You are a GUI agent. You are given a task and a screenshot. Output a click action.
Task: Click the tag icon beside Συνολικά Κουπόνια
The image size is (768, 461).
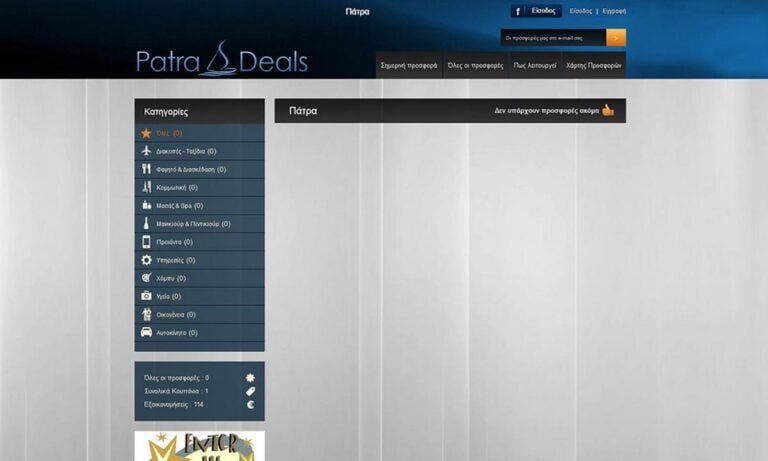pos(250,391)
